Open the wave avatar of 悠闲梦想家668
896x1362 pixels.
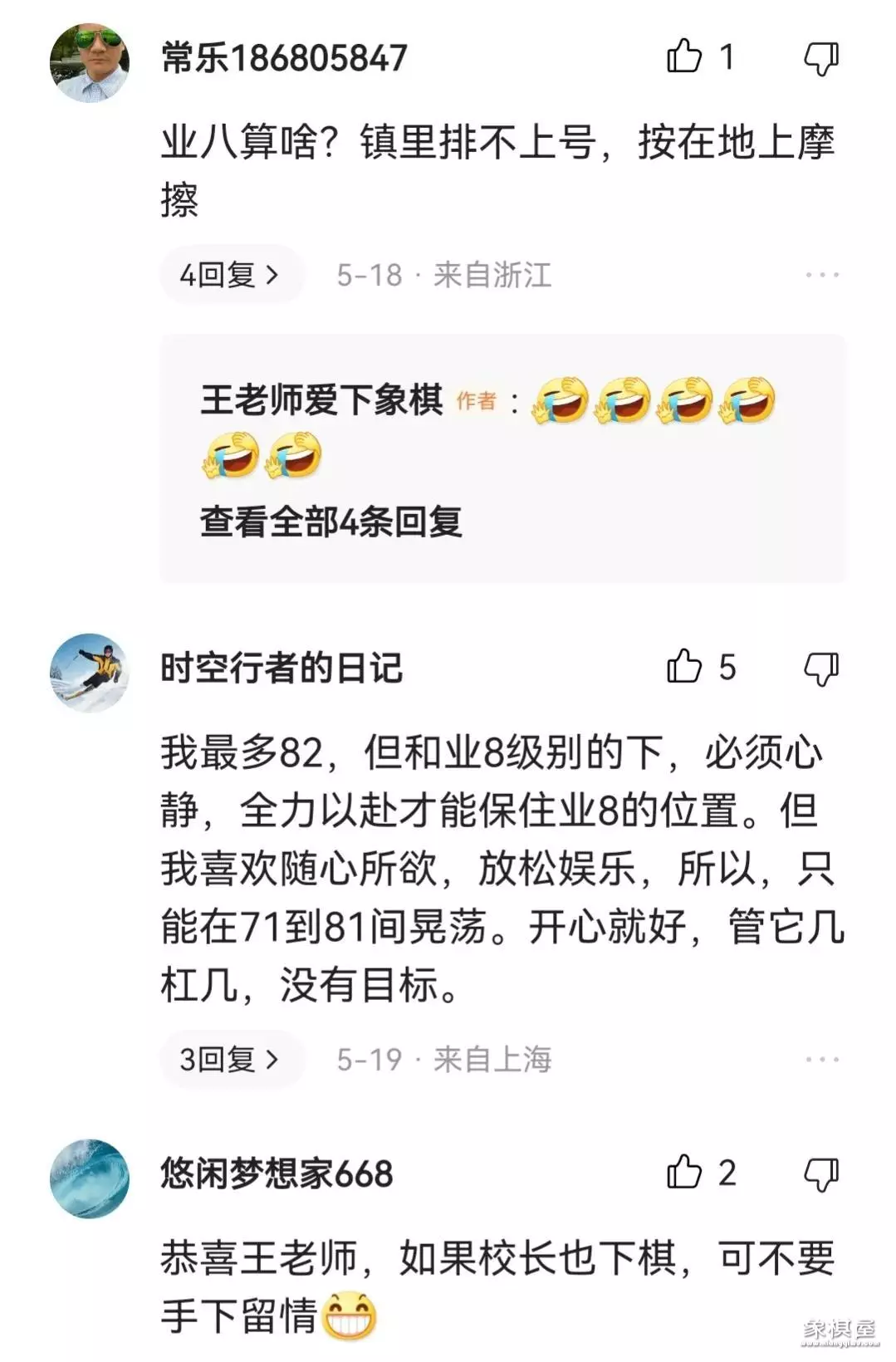coord(90,1178)
